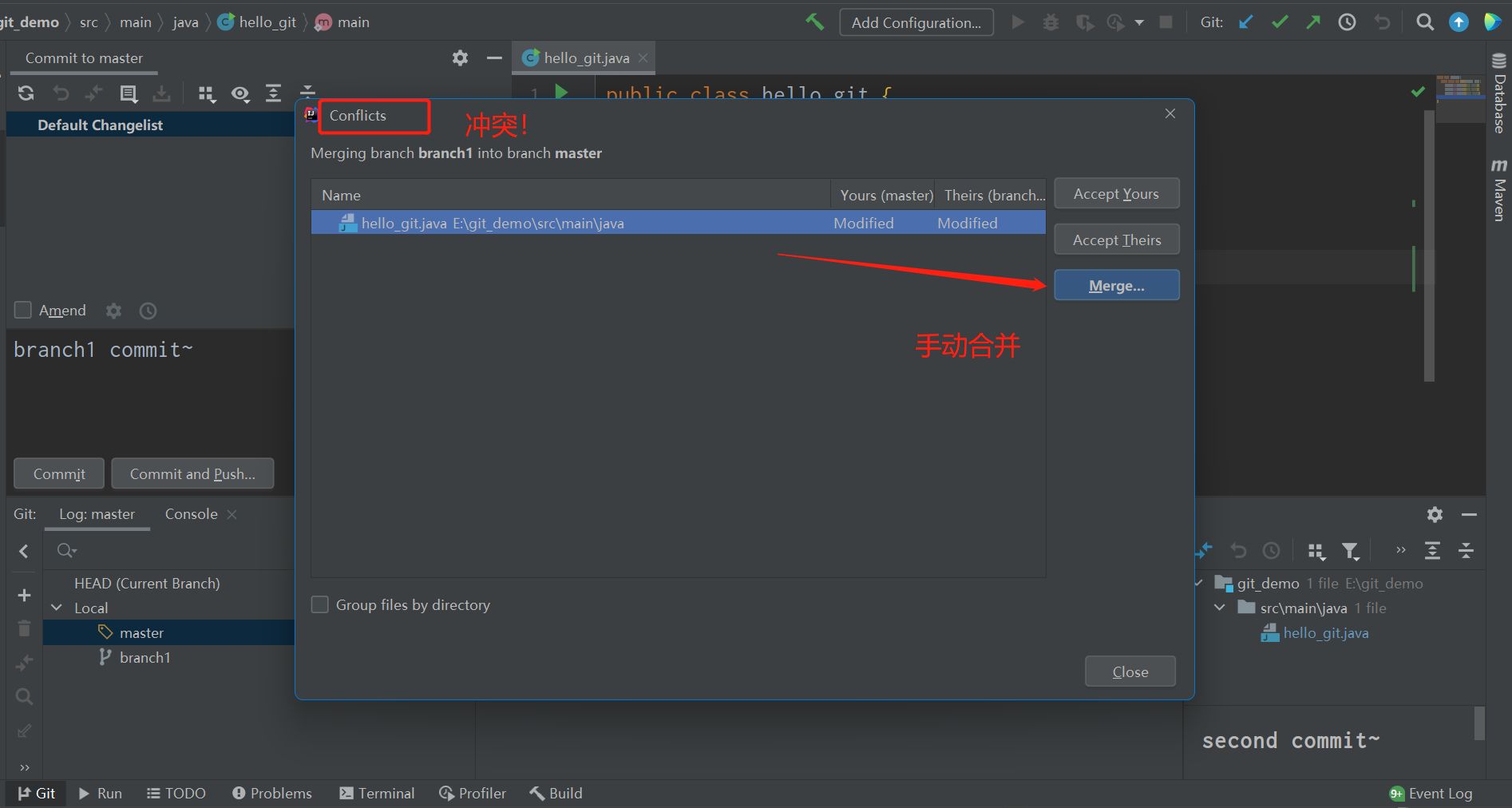1512x808 pixels.
Task: Click the Search Everywhere magnifier icon
Action: 1425,22
